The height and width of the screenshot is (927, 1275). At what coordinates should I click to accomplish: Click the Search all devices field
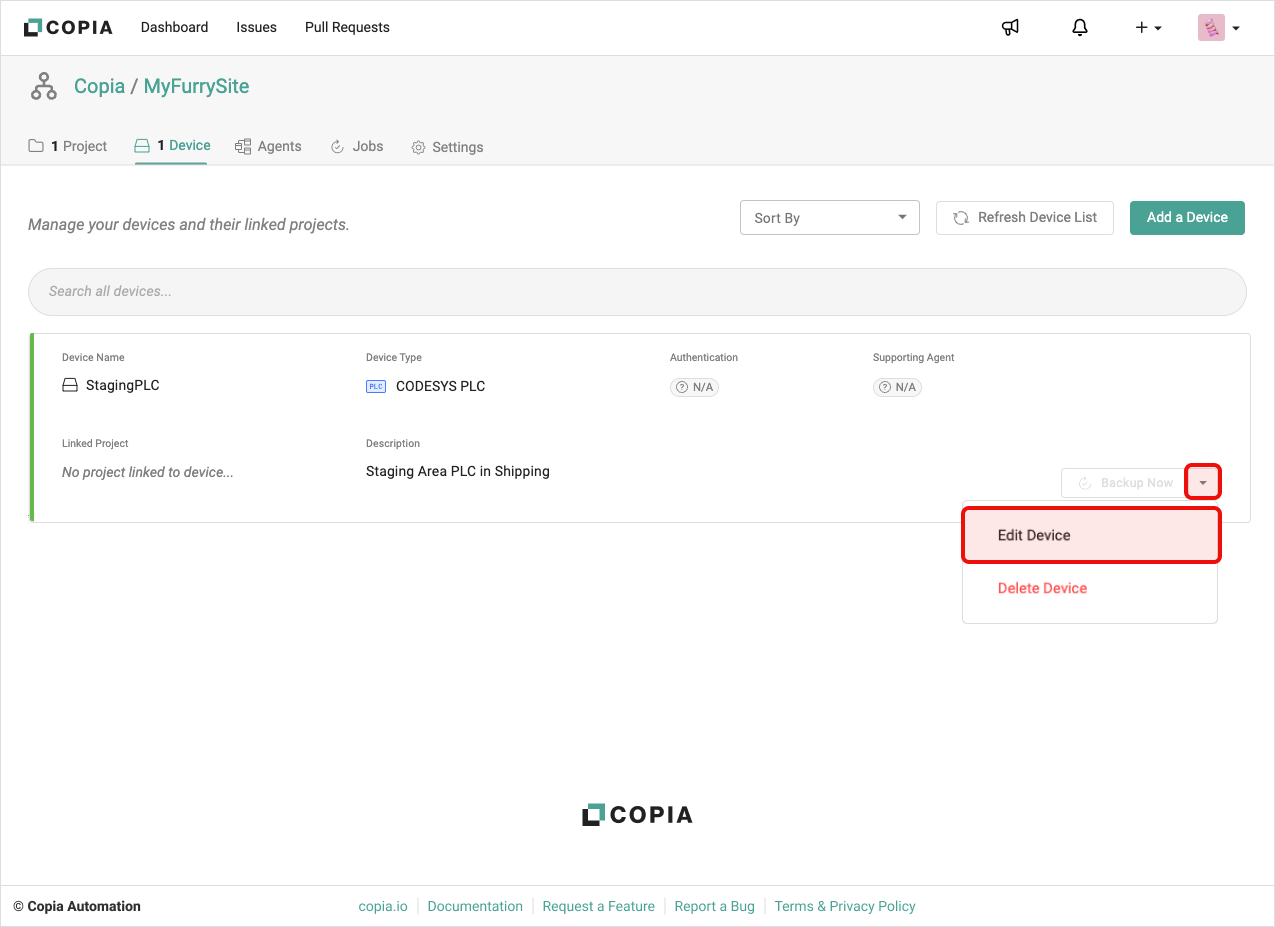(x=637, y=292)
